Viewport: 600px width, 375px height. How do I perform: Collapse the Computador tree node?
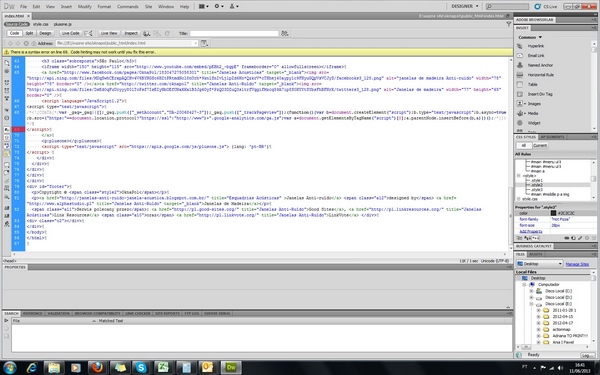coord(525,285)
